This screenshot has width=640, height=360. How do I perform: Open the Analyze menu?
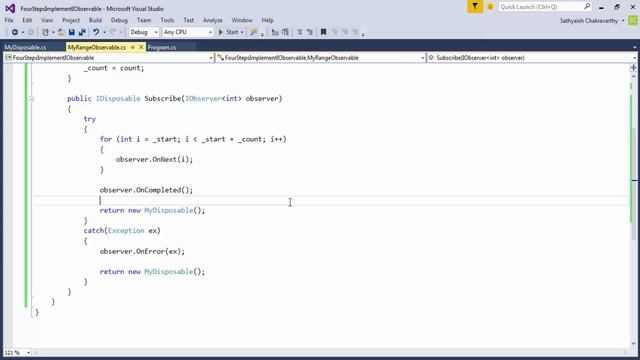(x=213, y=20)
